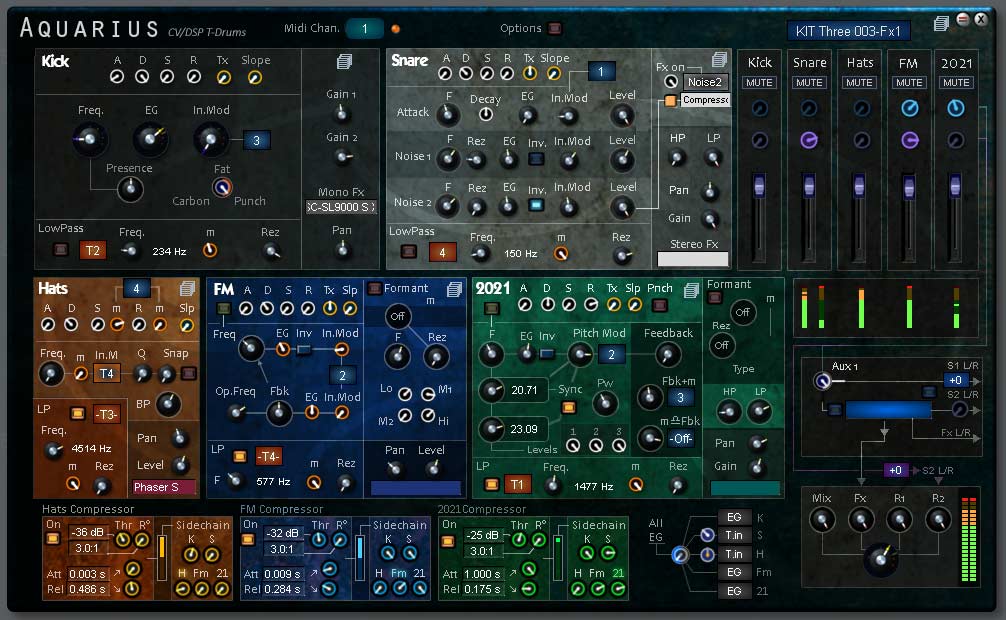Image resolution: width=1006 pixels, height=620 pixels.
Task: Open the 2021 m≙Fbk -Off- selector
Action: 681,439
